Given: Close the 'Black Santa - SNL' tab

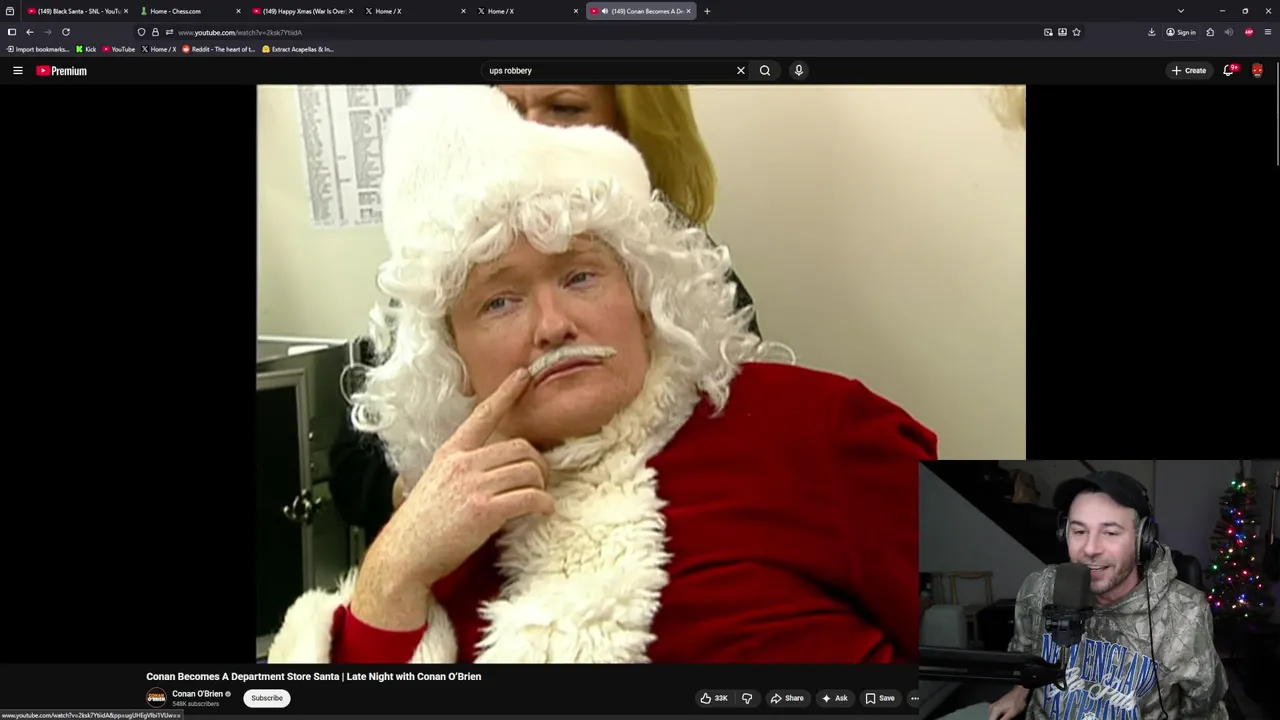Looking at the screenshot, I should 126,11.
